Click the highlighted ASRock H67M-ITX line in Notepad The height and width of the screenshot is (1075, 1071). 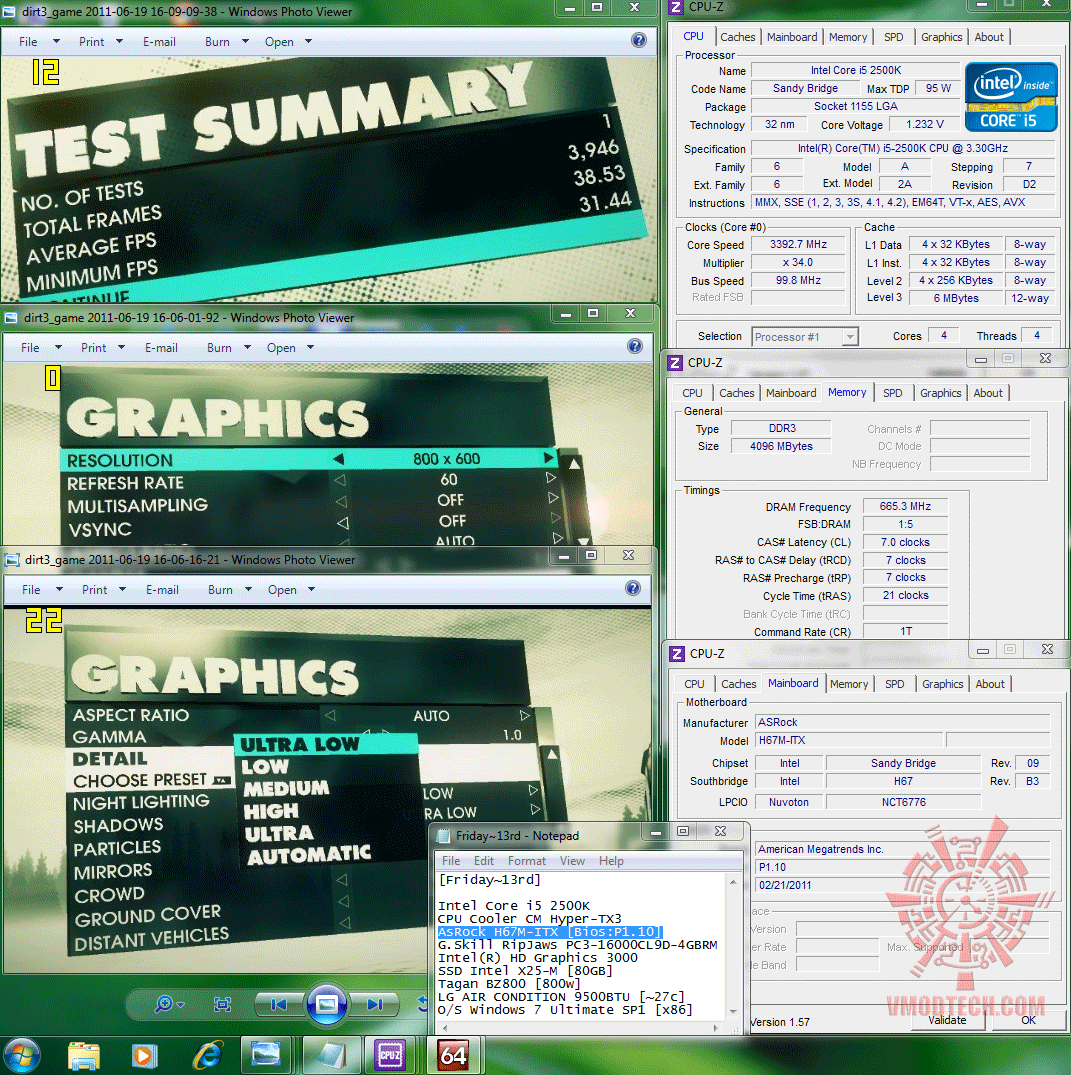[550, 932]
